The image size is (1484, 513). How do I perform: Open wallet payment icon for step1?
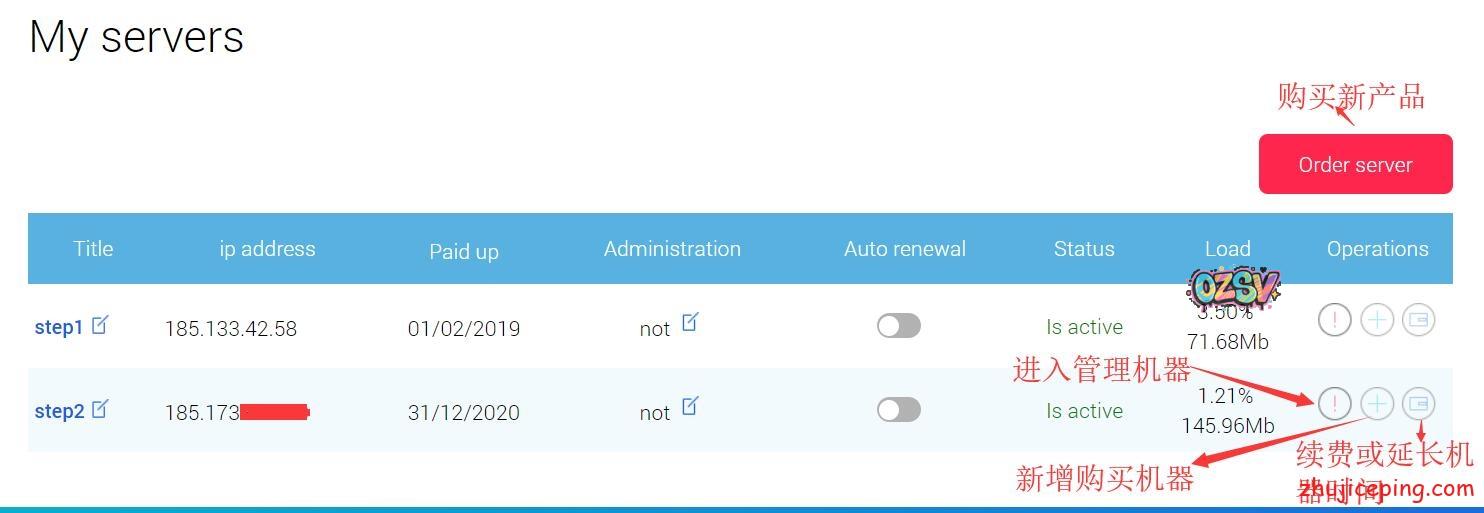1418,320
